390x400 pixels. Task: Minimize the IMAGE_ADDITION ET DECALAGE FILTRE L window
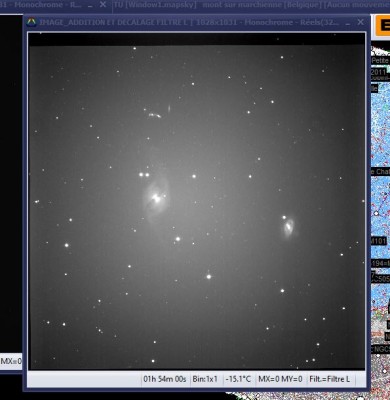(348, 23)
